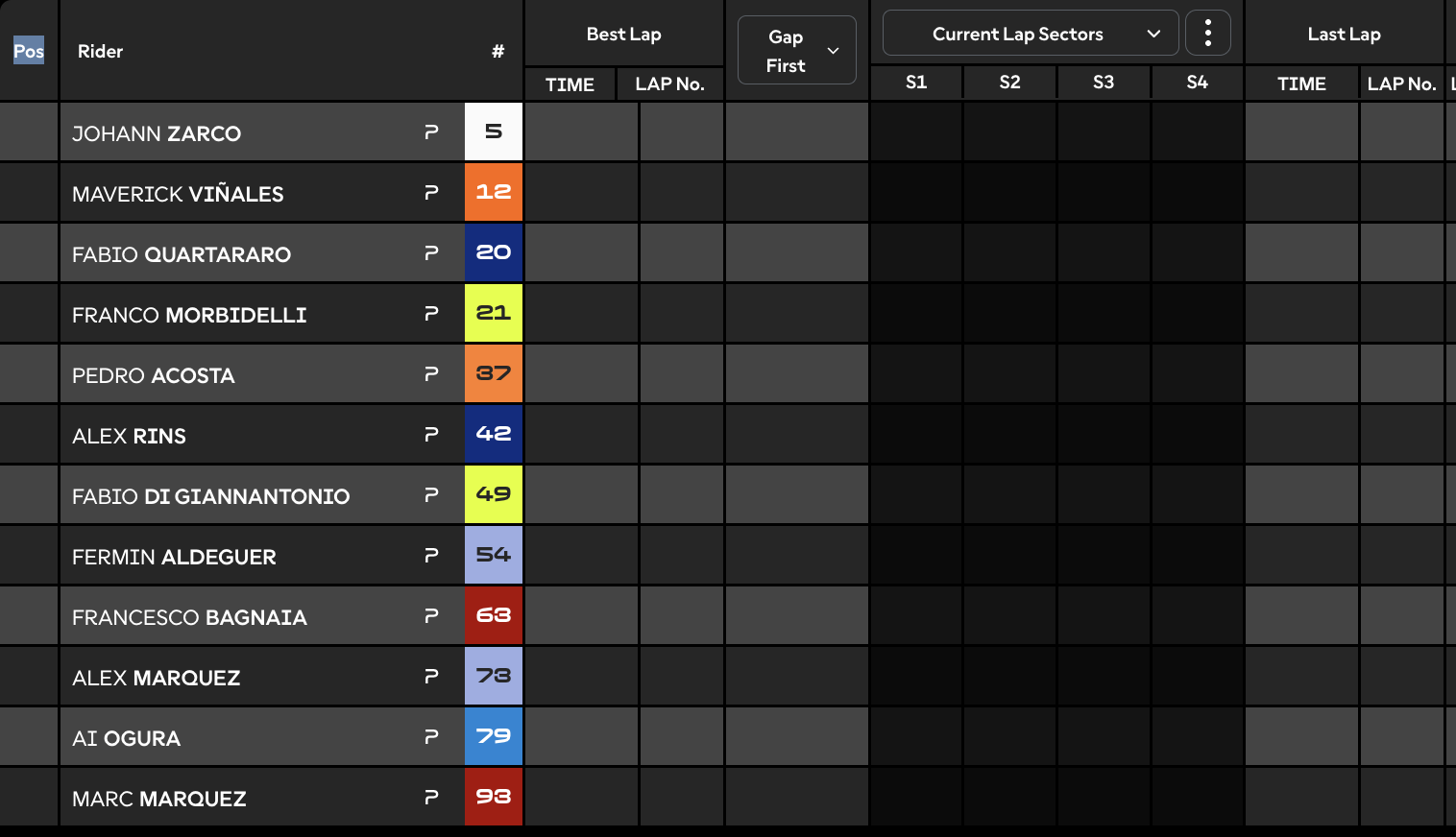Click the yellow number 21 badge

click(494, 313)
